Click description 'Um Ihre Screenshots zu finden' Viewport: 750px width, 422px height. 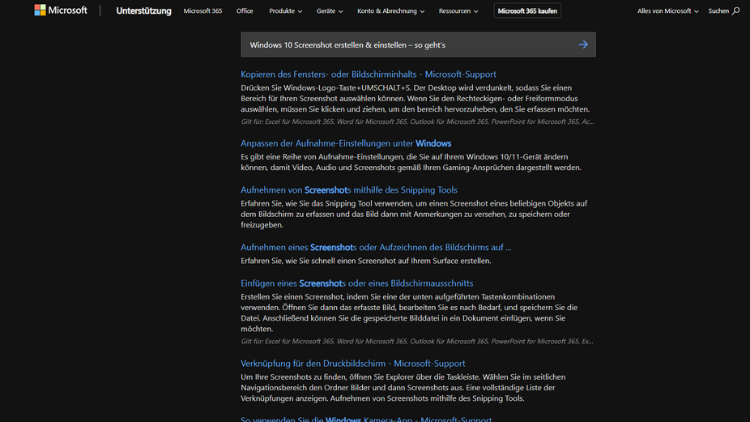(403, 388)
